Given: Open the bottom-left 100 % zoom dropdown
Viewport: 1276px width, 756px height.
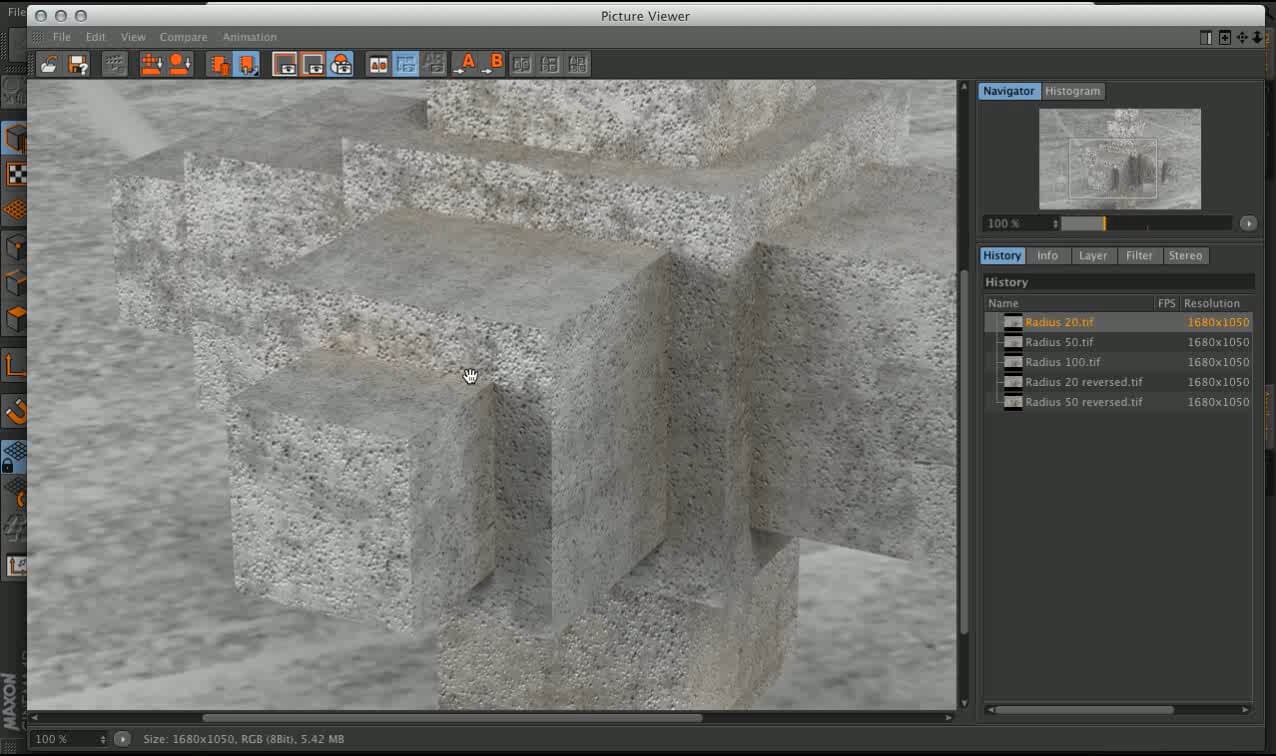Looking at the screenshot, I should (69, 739).
